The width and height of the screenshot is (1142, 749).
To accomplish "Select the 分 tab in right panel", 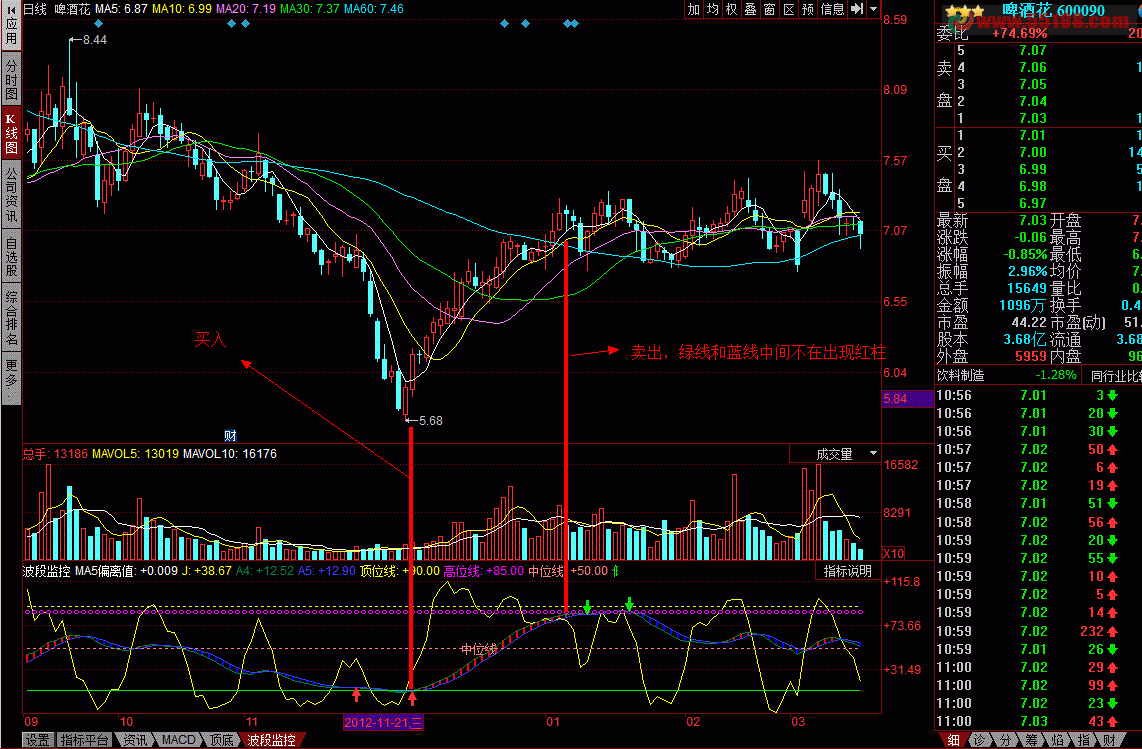I will point(1005,740).
